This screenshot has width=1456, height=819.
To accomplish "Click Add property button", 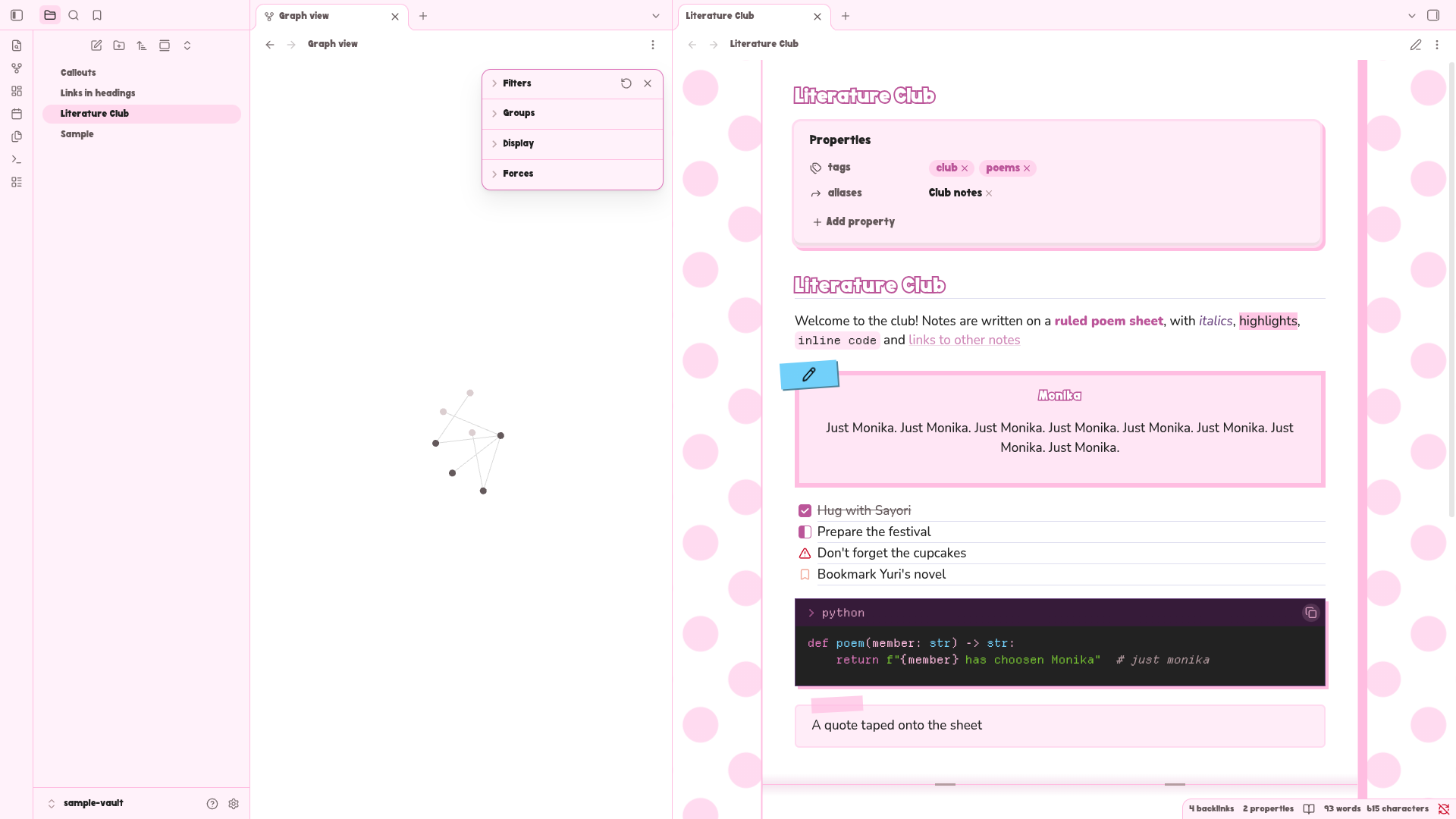I will tap(854, 222).
